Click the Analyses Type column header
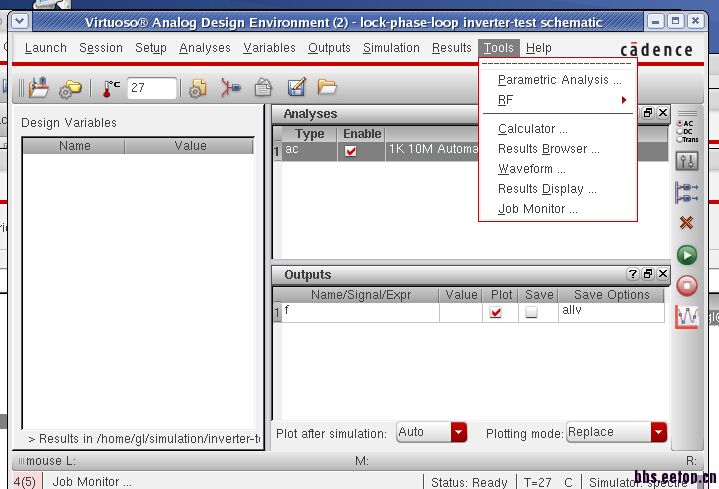719x489 pixels. [x=310, y=134]
